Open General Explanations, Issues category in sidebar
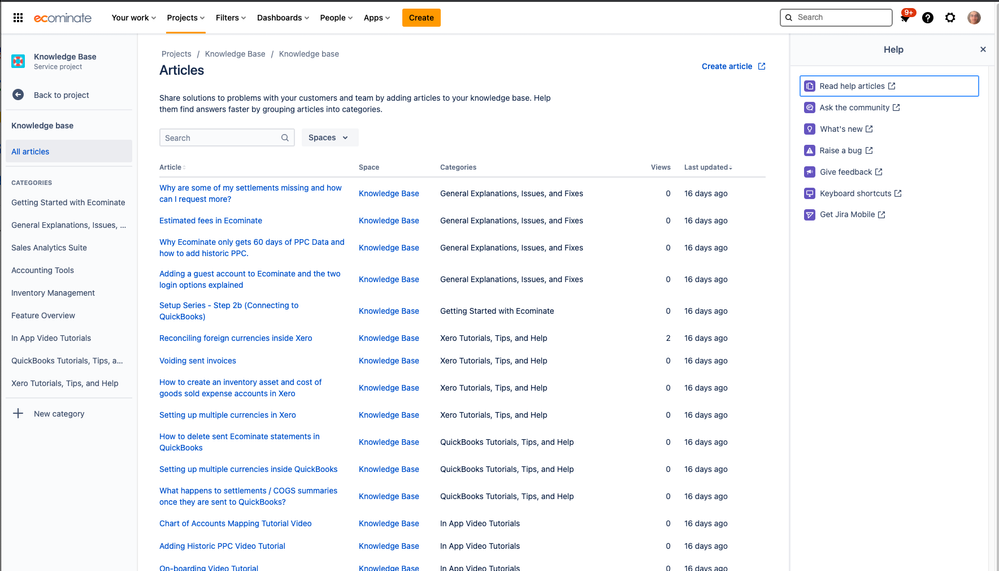999x571 pixels. pyautogui.click(x=69, y=225)
